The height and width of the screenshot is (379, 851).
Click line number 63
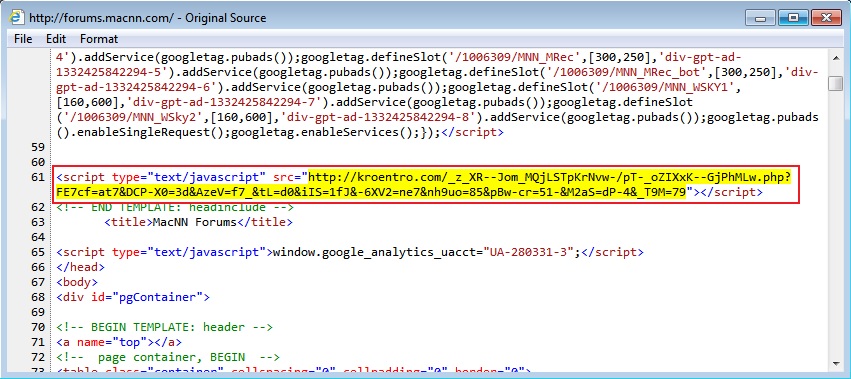pyautogui.click(x=37, y=222)
